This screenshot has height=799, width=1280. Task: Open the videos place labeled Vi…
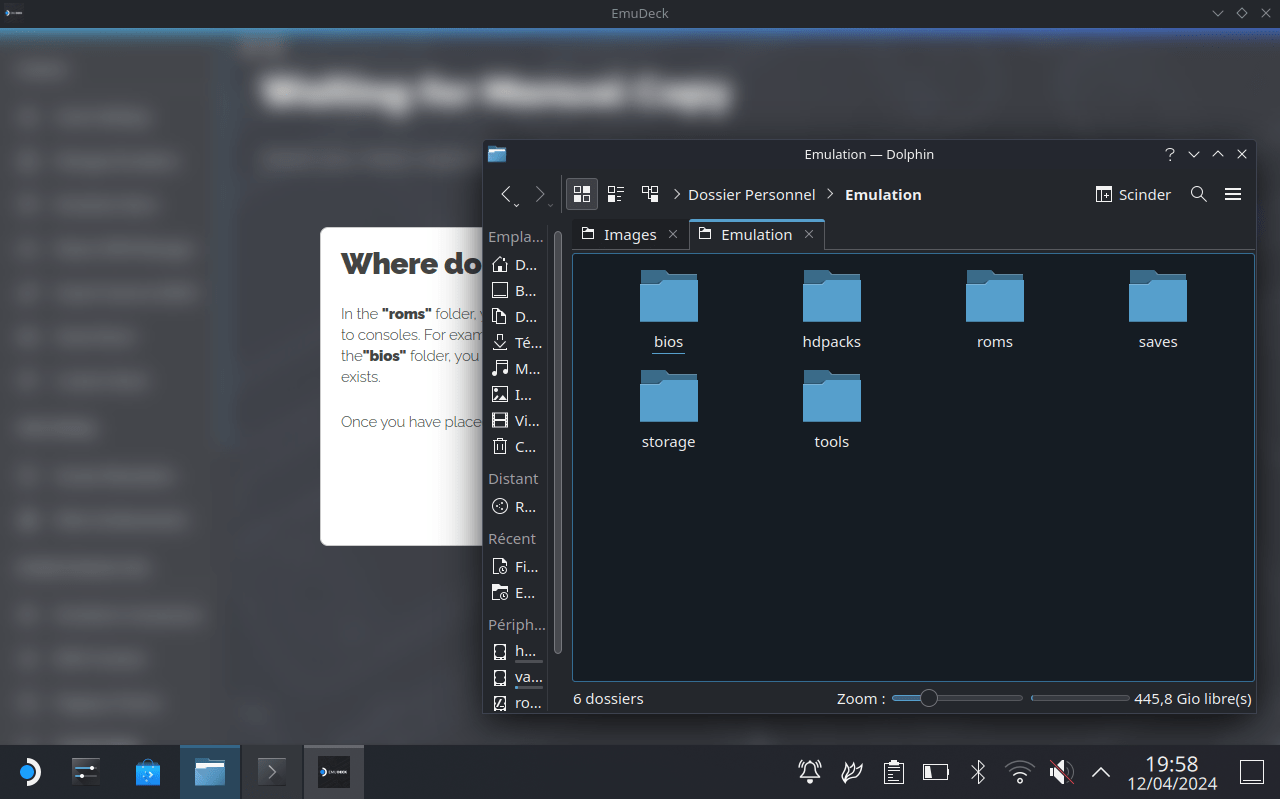tap(515, 421)
